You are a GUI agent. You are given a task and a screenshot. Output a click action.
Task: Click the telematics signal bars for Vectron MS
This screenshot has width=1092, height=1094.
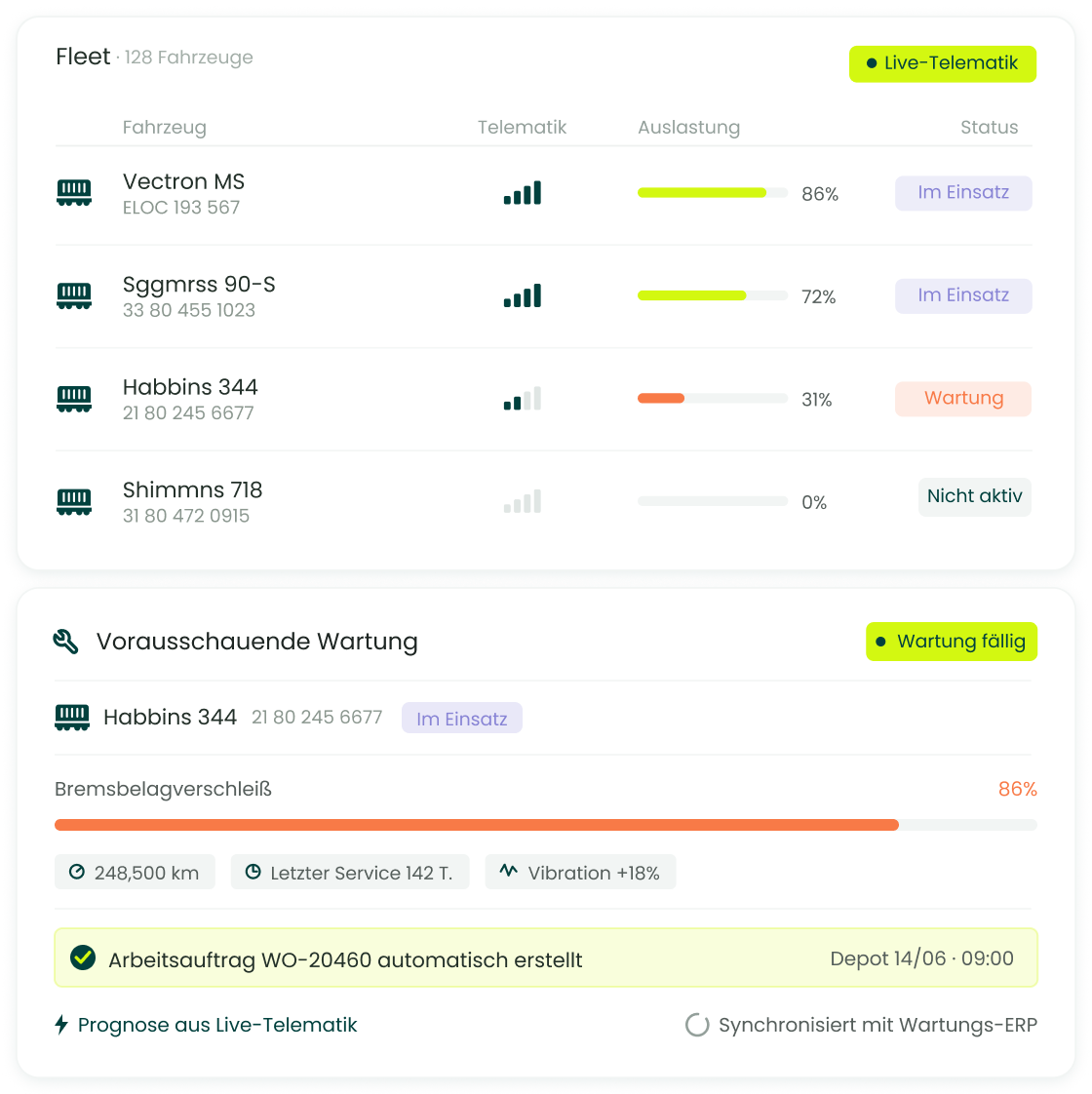click(x=523, y=193)
